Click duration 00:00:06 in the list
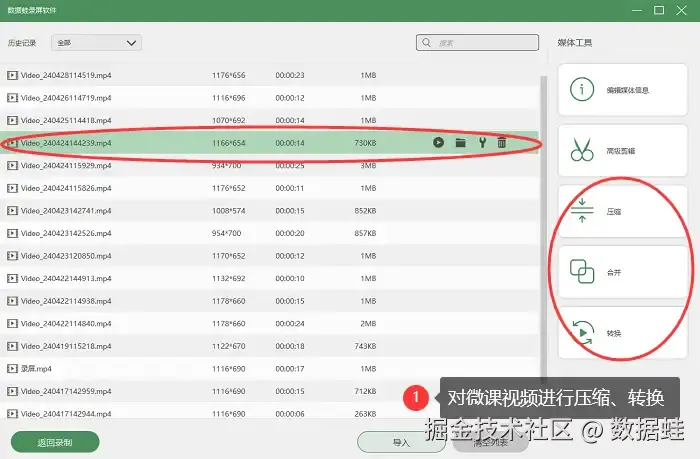The image size is (700, 459). [x=290, y=414]
